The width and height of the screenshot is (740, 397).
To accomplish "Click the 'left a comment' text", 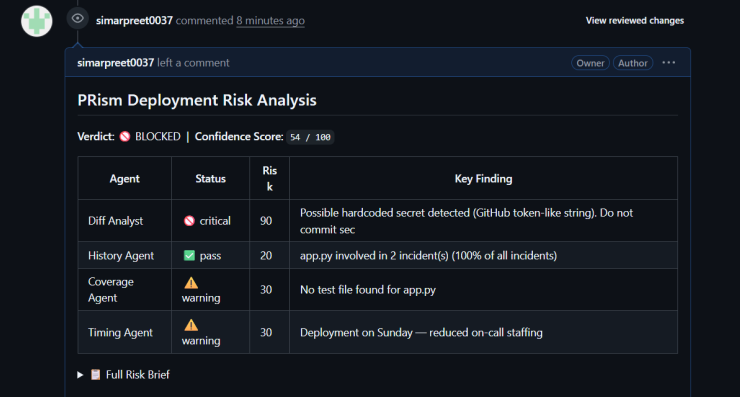I will (x=193, y=63).
